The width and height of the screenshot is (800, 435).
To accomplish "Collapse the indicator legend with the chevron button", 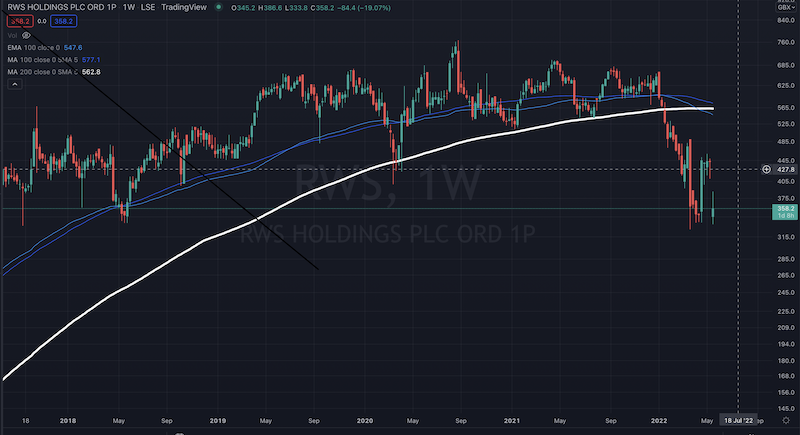I will coord(15,84).
